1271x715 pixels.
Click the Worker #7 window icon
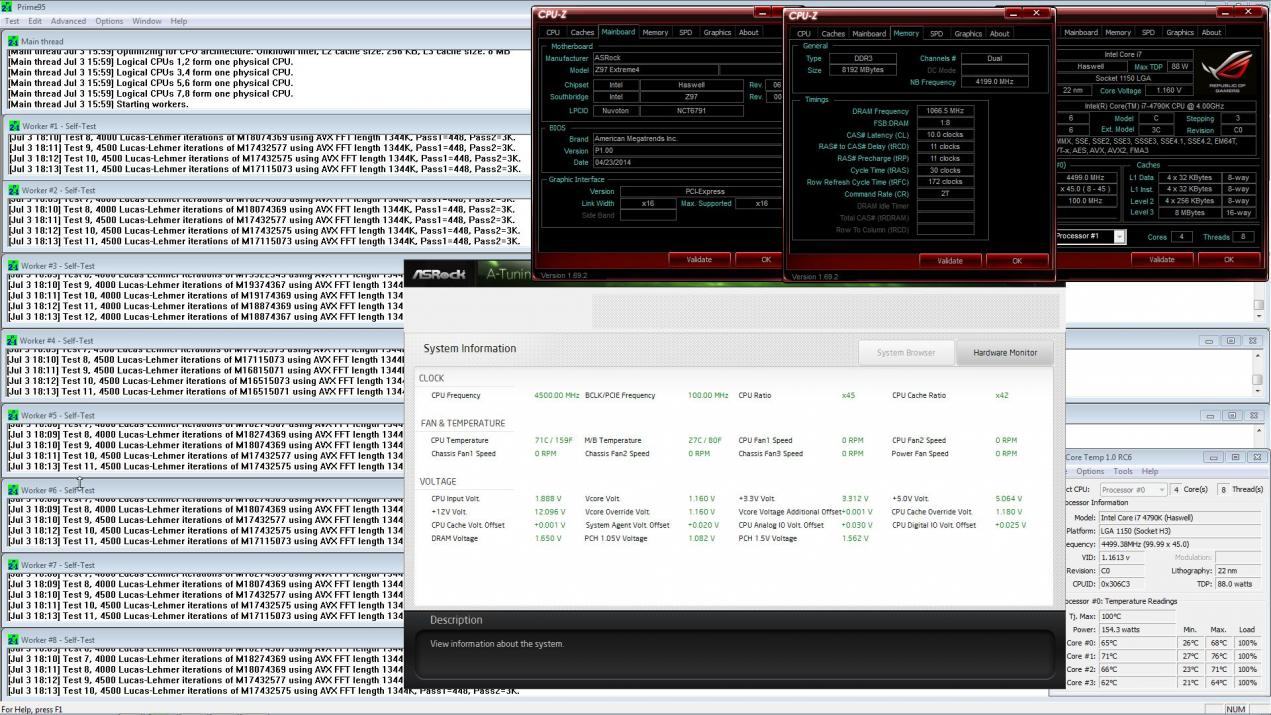13,565
